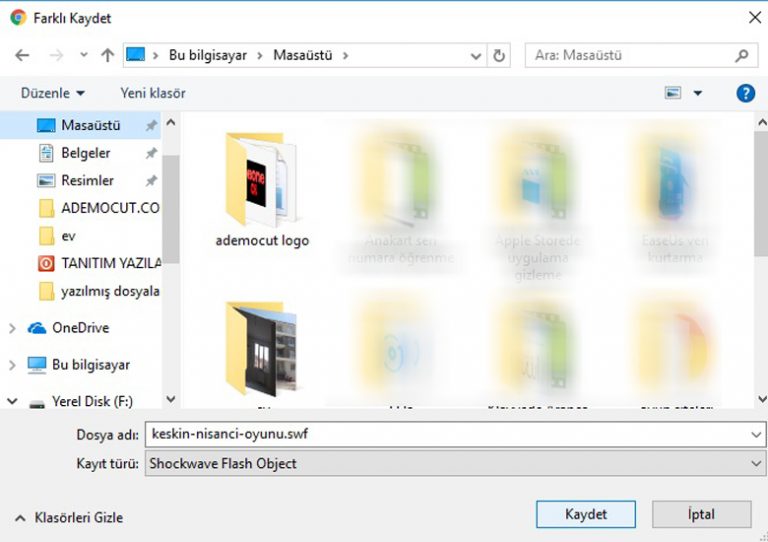This screenshot has width=768, height=542.
Task: Toggle Klasörleri Gizle to hide folders
Action: click(x=68, y=518)
